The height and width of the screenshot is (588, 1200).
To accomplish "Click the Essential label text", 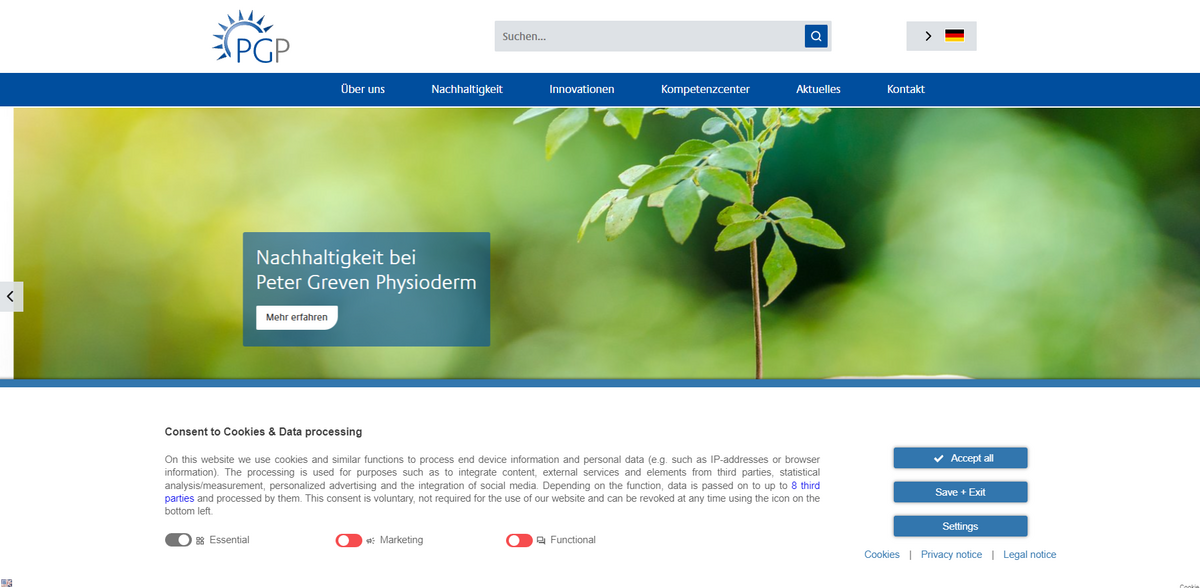I will click(229, 540).
